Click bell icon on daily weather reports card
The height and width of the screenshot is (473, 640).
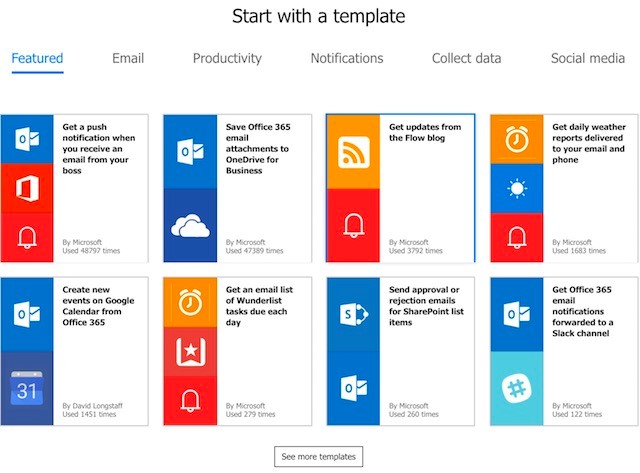point(517,237)
